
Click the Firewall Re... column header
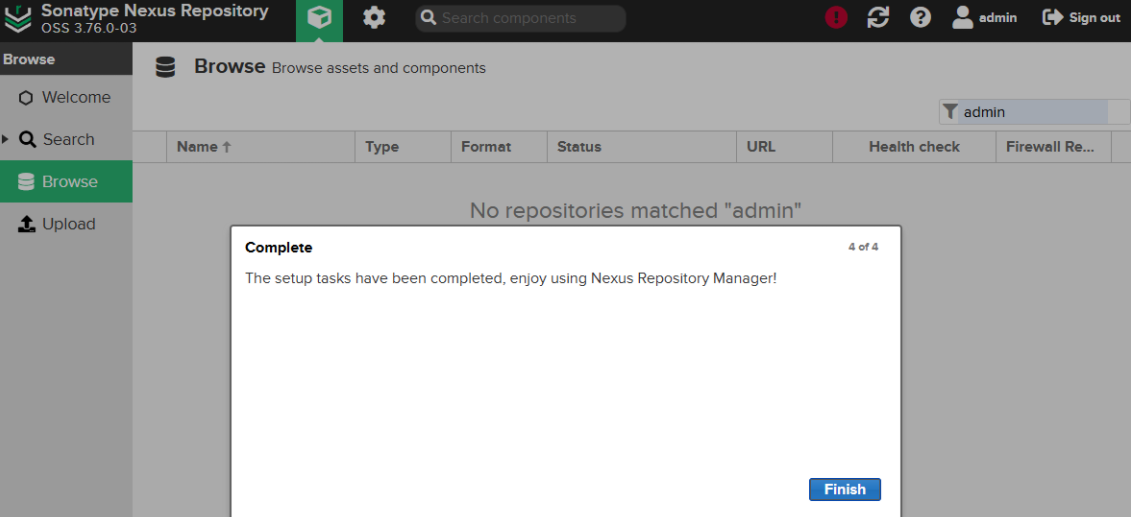[x=1053, y=146]
